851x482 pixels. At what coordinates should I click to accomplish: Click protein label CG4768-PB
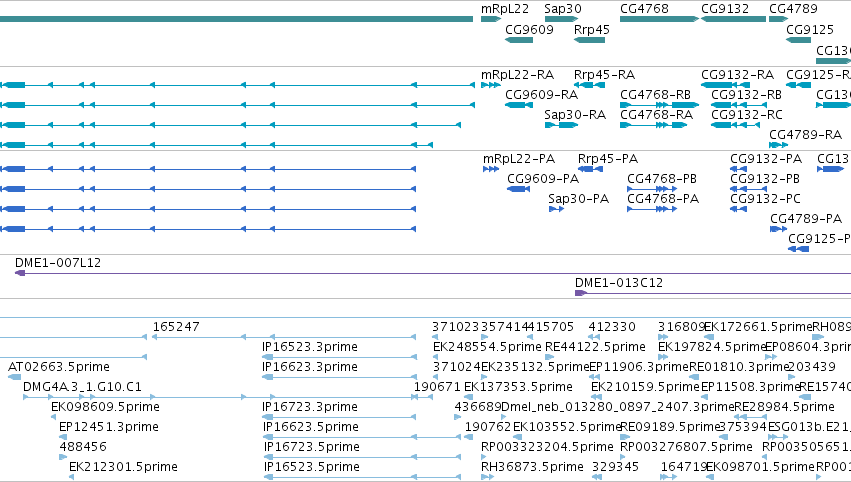662,179
